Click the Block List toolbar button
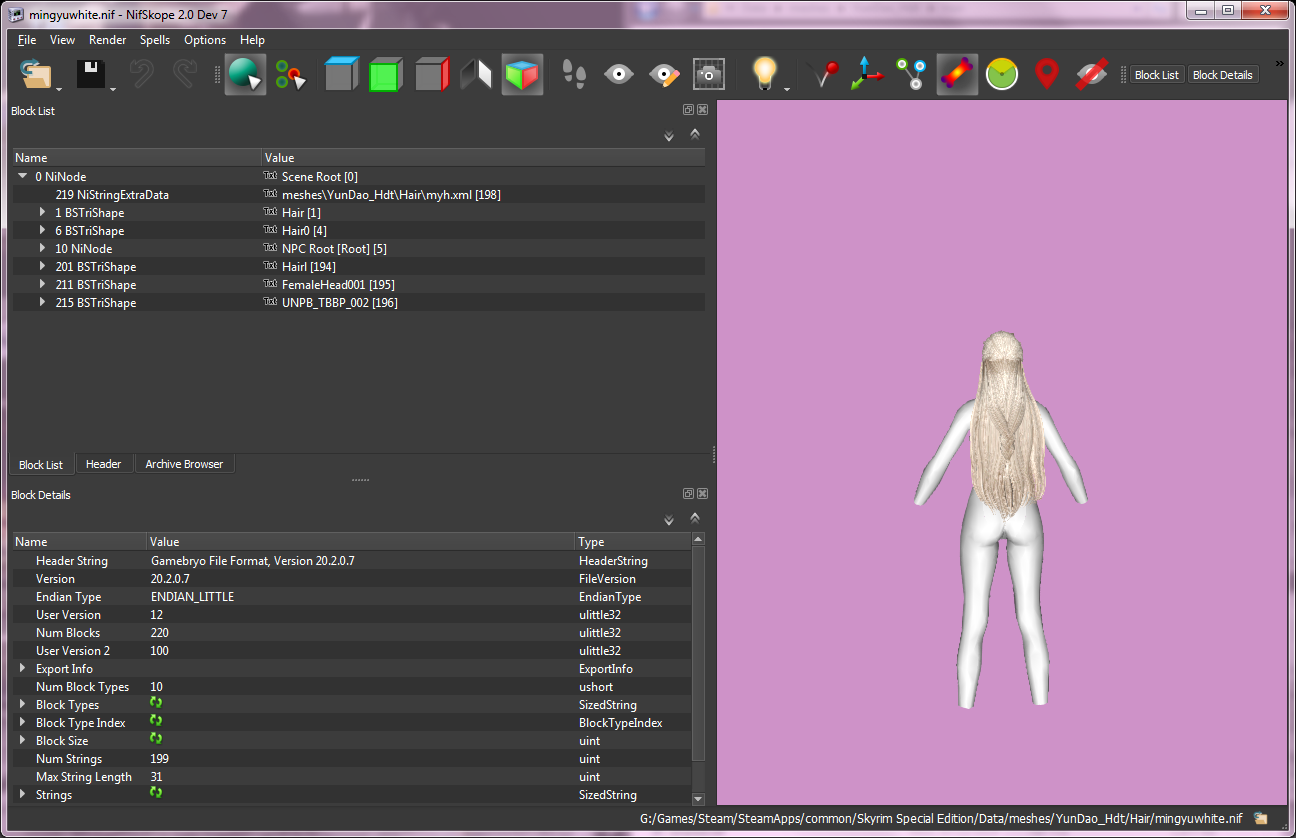 click(1157, 75)
